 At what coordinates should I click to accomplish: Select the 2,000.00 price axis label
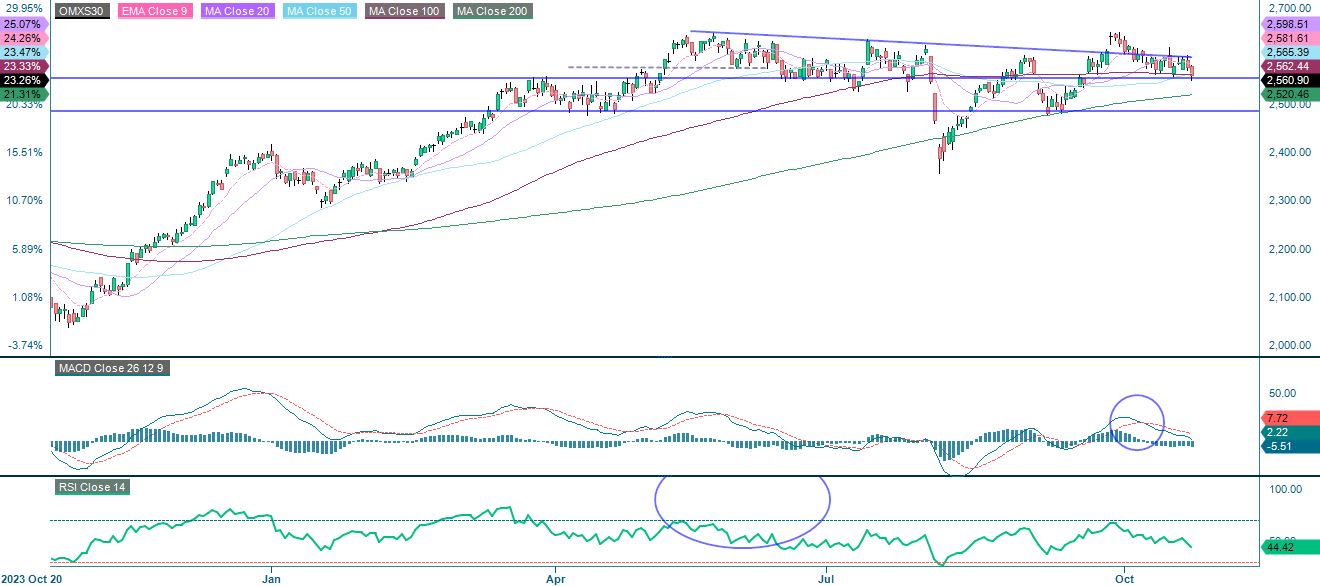click(1289, 345)
